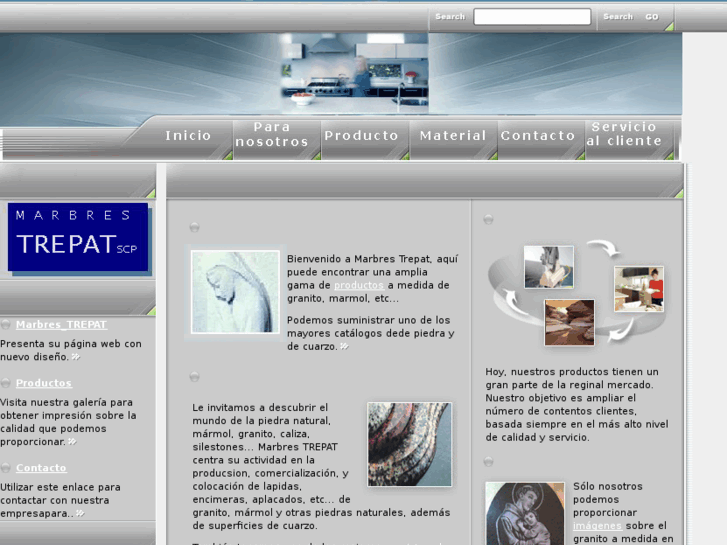
Task: Go to the Producto section
Action: pos(362,135)
